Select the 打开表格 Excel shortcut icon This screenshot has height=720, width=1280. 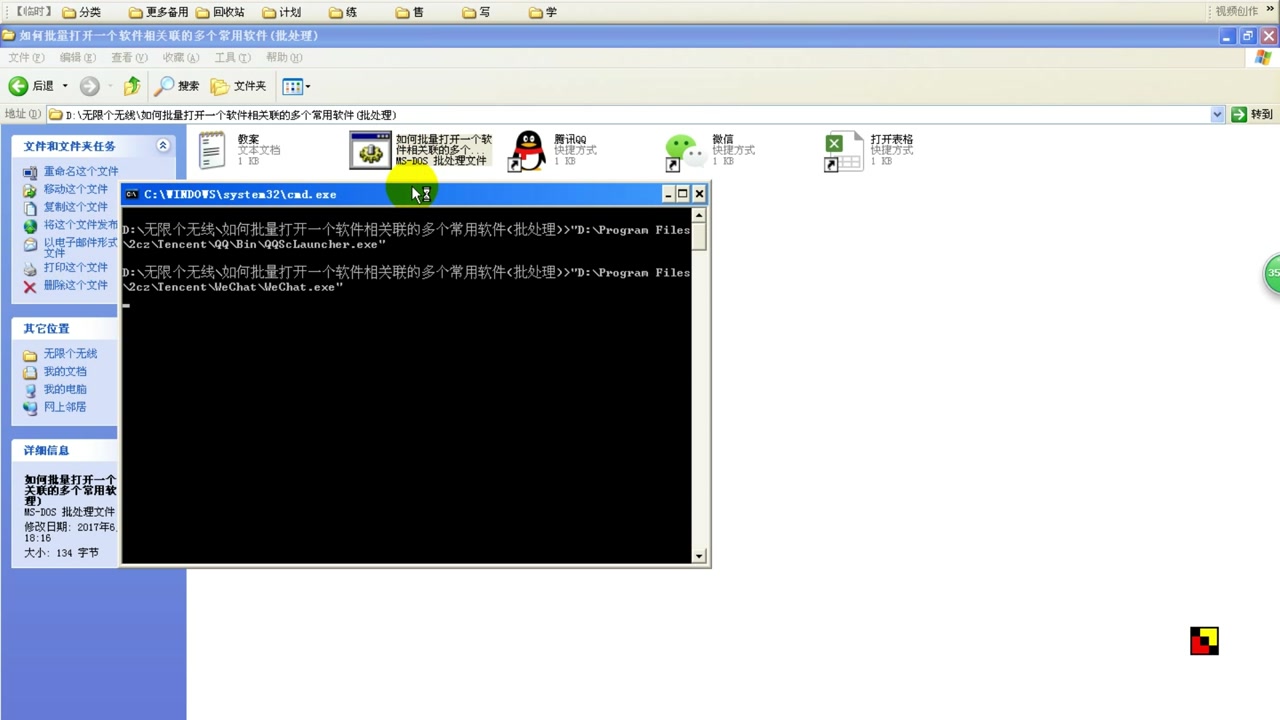pyautogui.click(x=842, y=151)
